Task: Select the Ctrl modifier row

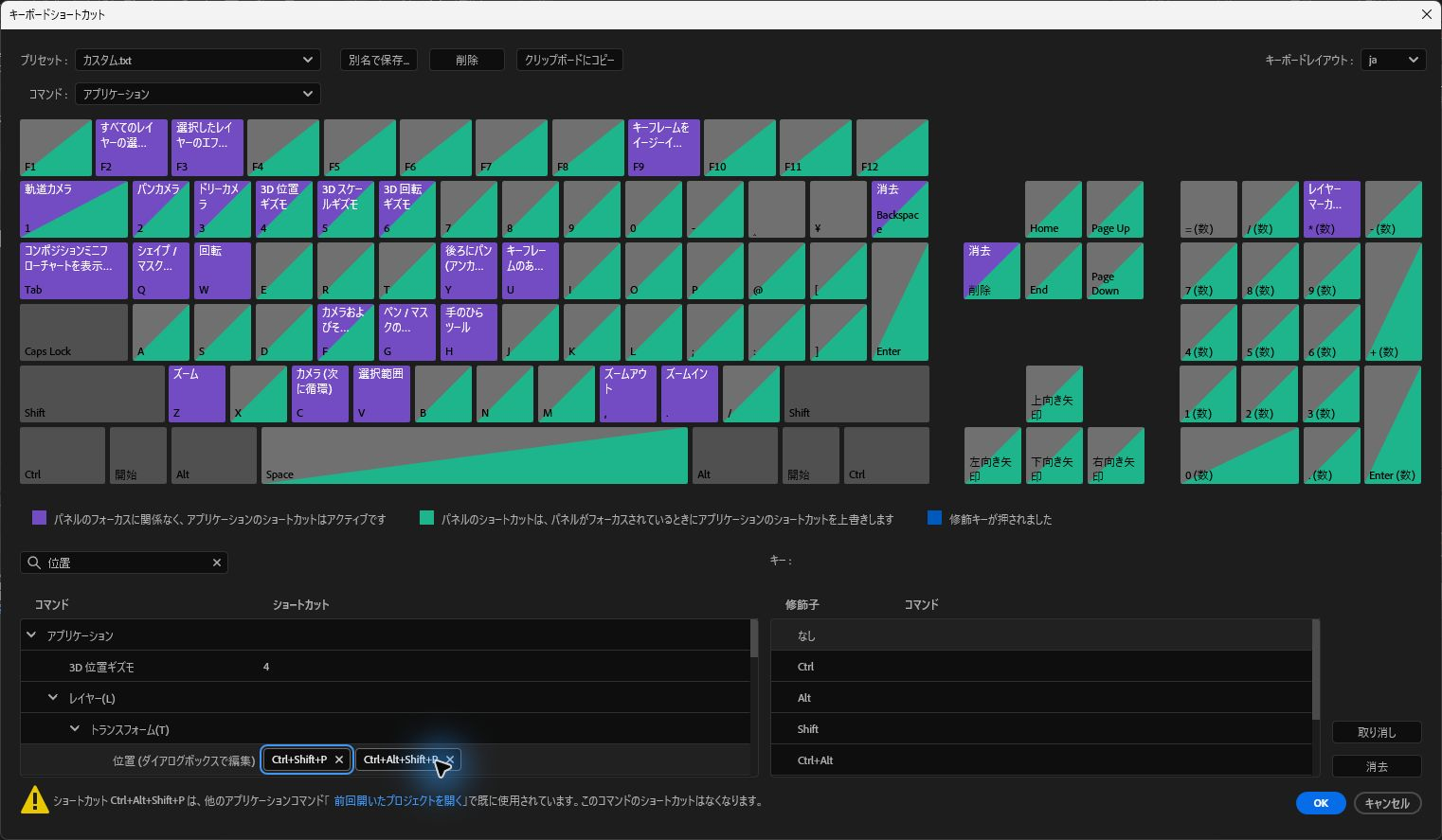Action: [x=1041, y=667]
